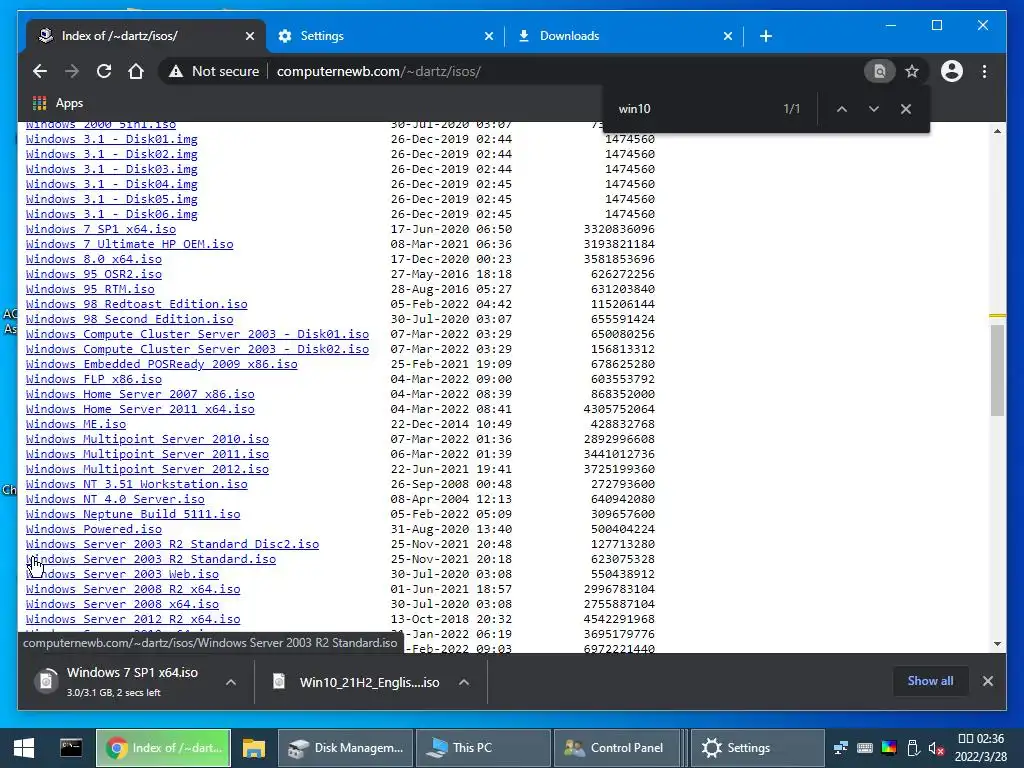Open the Windows Start menu
Viewport: 1024px width, 768px height.
click(x=24, y=748)
